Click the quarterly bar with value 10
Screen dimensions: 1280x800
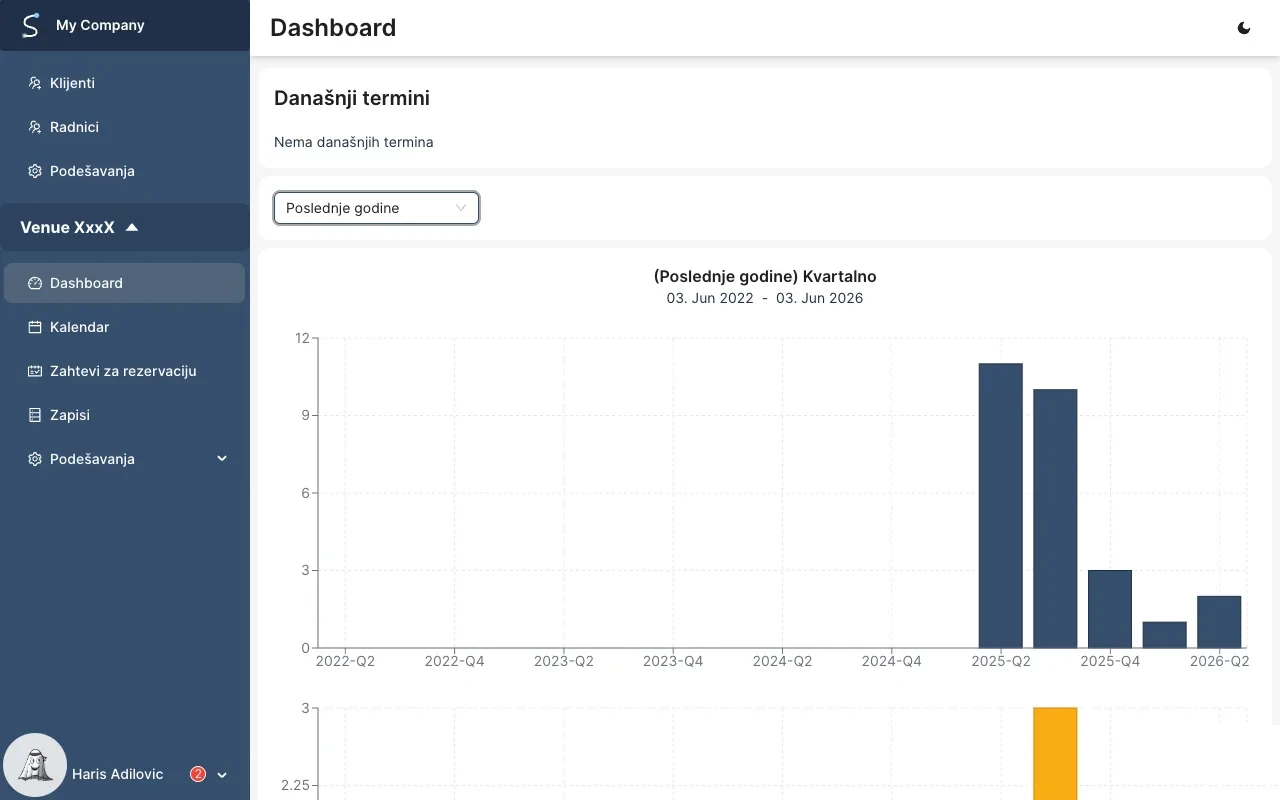pos(1055,518)
